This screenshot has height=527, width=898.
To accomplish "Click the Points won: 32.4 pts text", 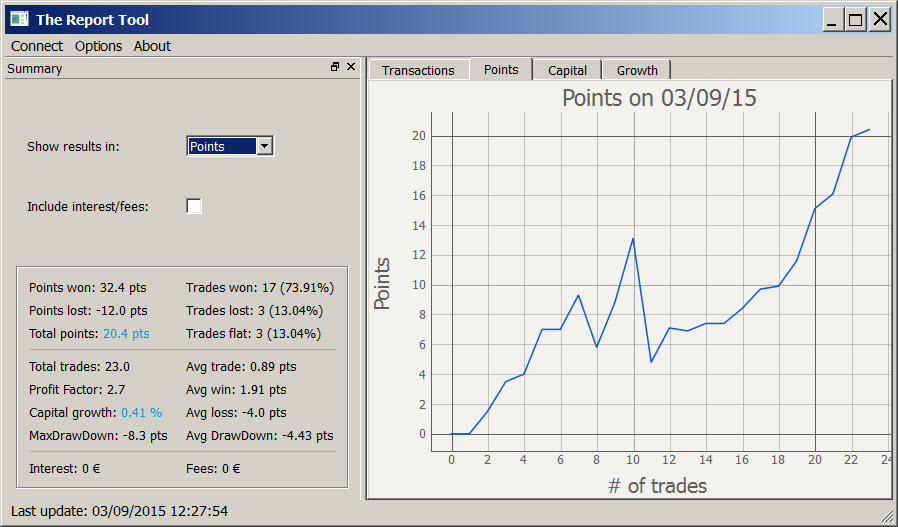I will click(88, 288).
